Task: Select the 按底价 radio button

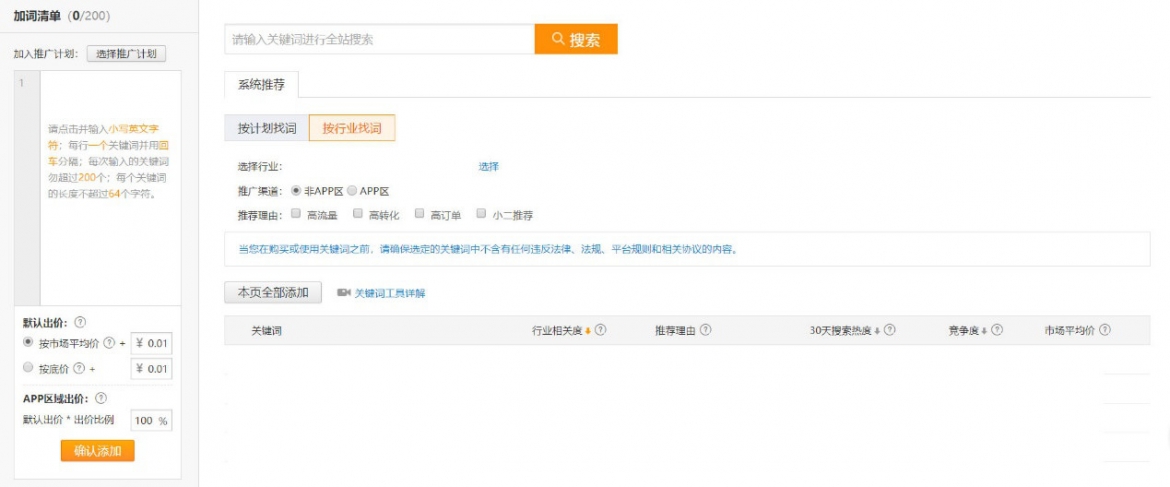Action: [28, 367]
